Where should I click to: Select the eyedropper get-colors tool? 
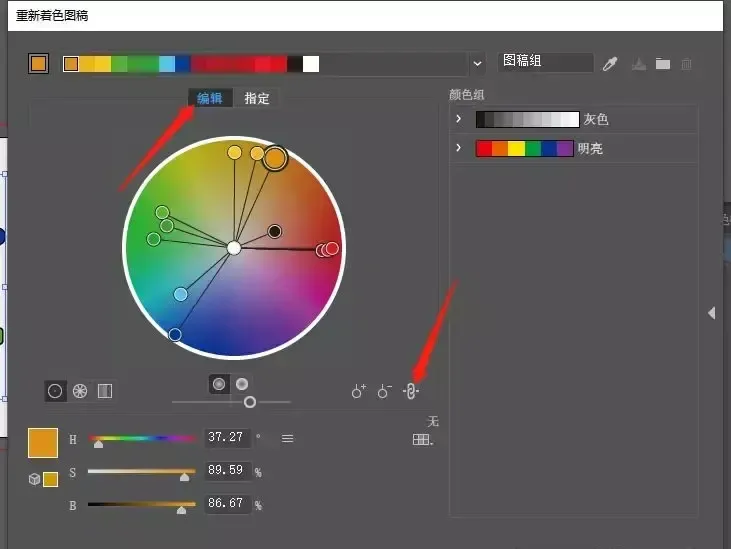tap(610, 64)
